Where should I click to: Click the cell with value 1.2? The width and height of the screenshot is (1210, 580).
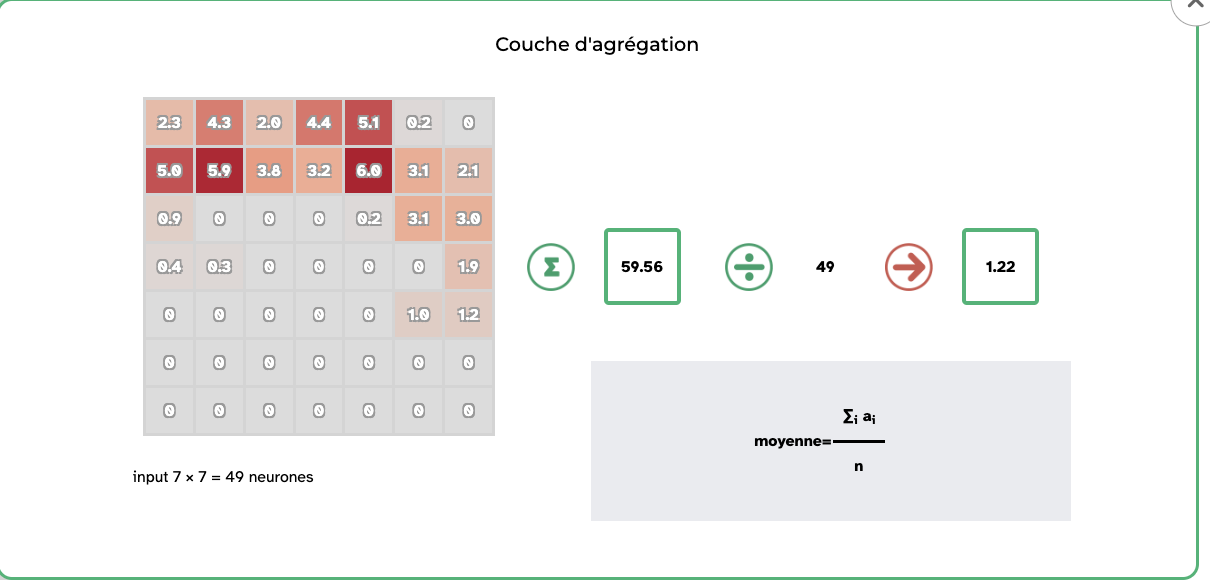coord(468,315)
